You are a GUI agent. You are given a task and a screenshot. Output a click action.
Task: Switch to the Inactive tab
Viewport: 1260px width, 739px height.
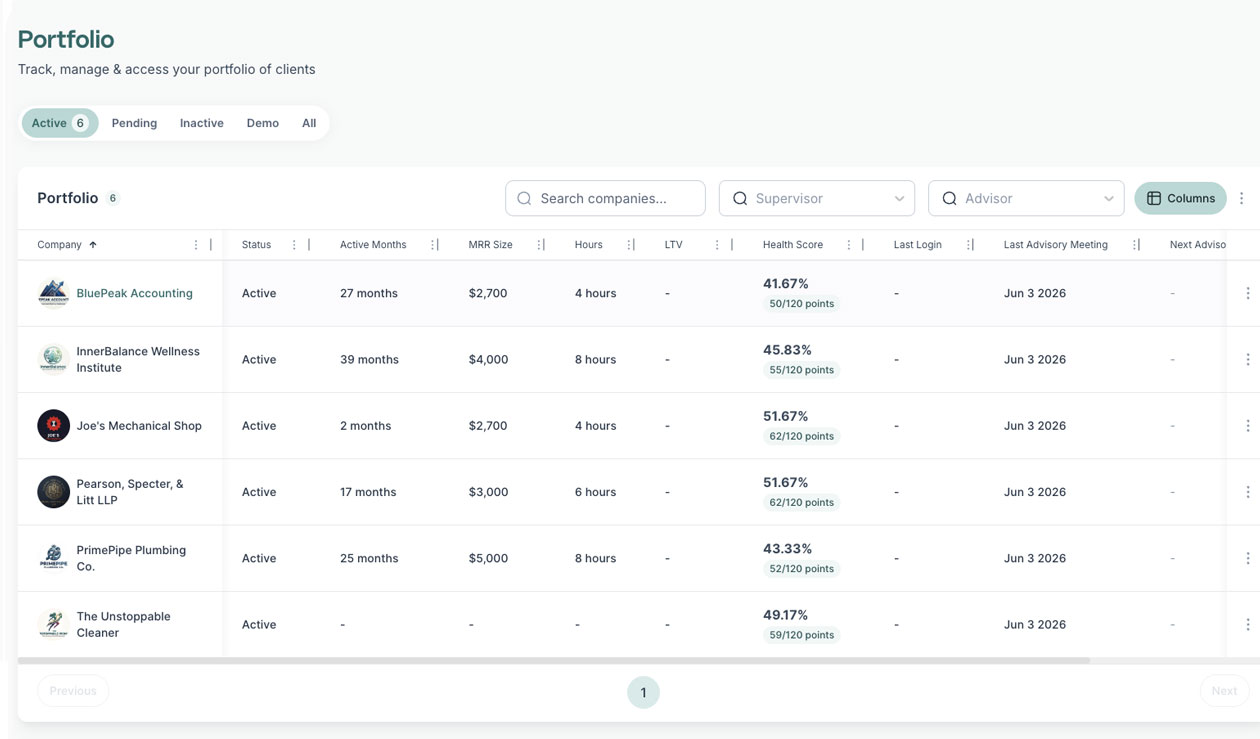[202, 123]
